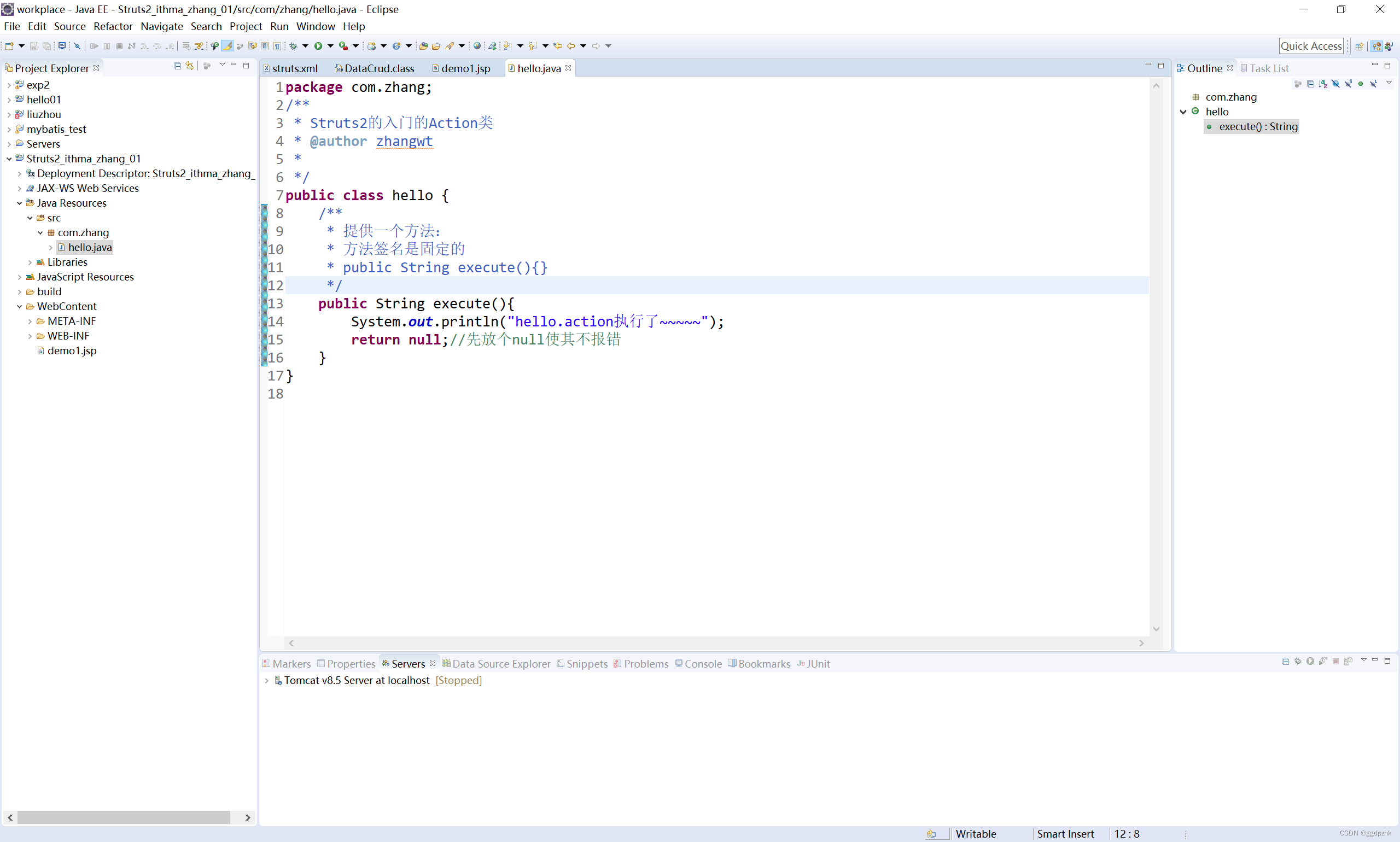Expand the WEB-INF folder
1400x842 pixels.
[x=30, y=336]
